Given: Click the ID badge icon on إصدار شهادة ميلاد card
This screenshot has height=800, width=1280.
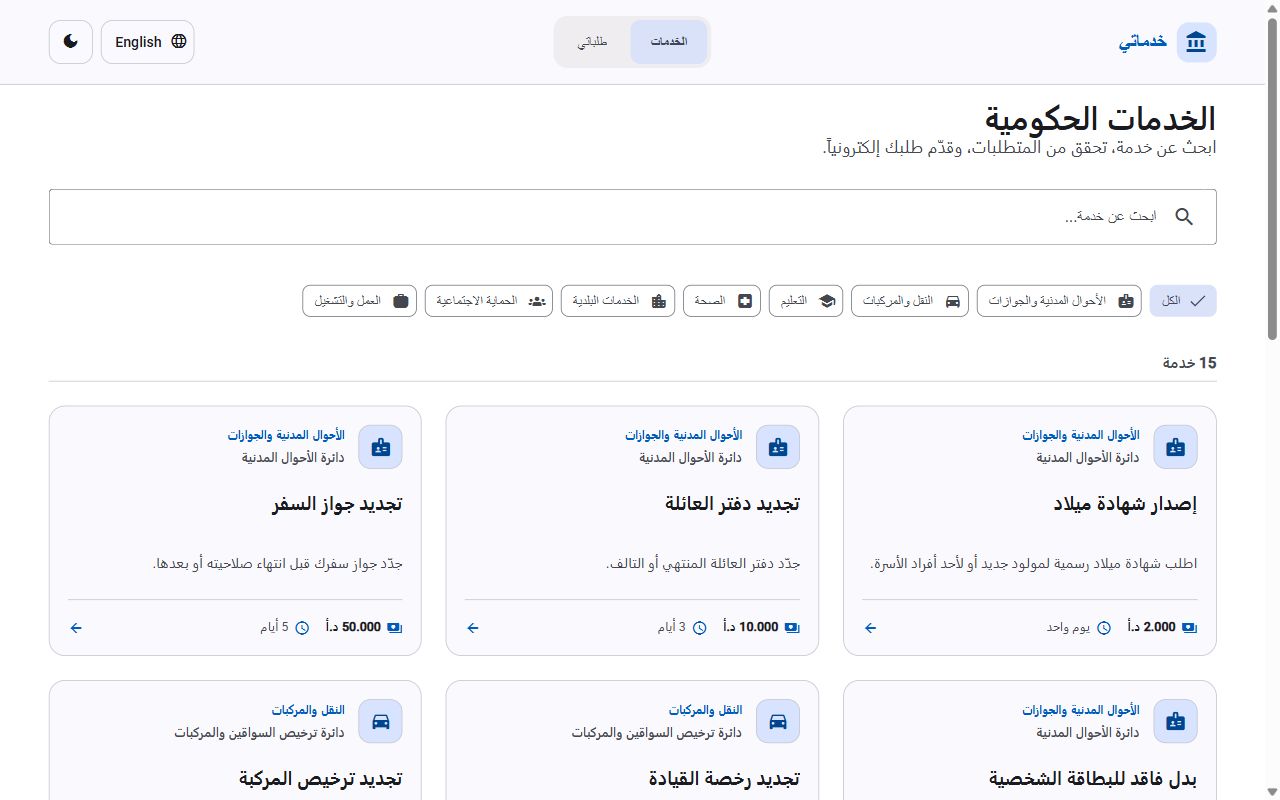Looking at the screenshot, I should point(1176,447).
